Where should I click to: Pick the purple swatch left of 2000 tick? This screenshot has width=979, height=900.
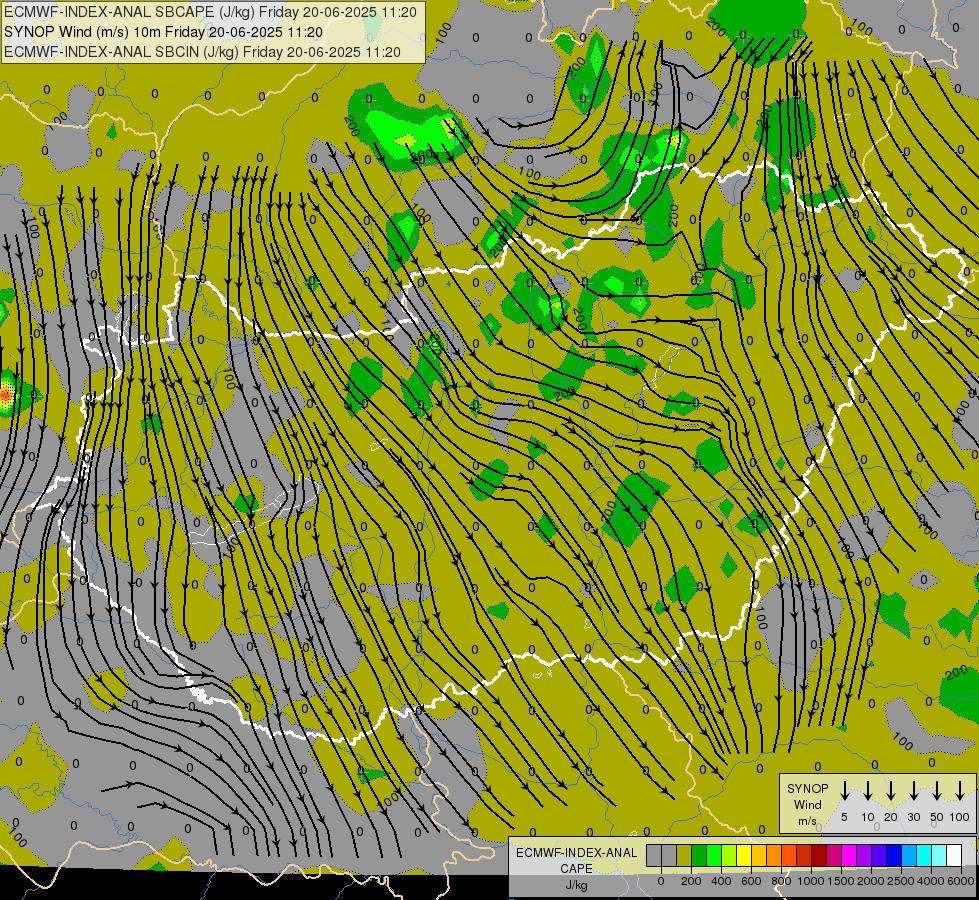click(863, 855)
